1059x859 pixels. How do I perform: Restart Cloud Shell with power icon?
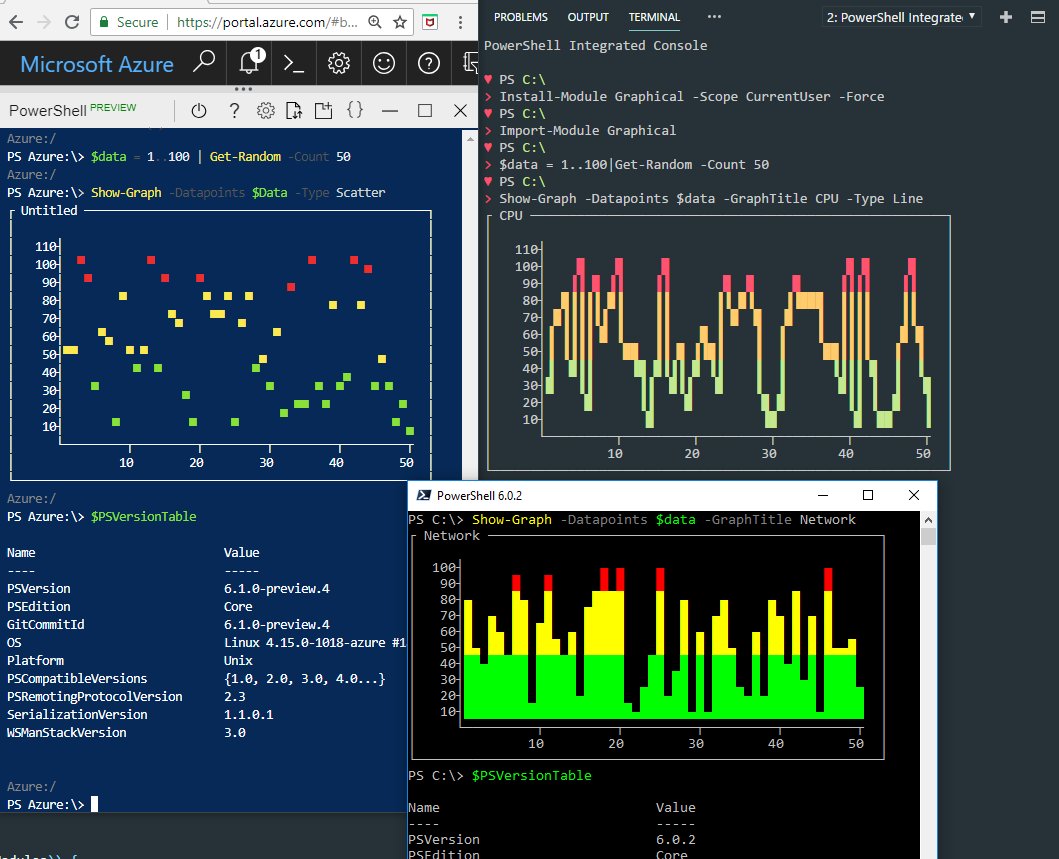199,110
